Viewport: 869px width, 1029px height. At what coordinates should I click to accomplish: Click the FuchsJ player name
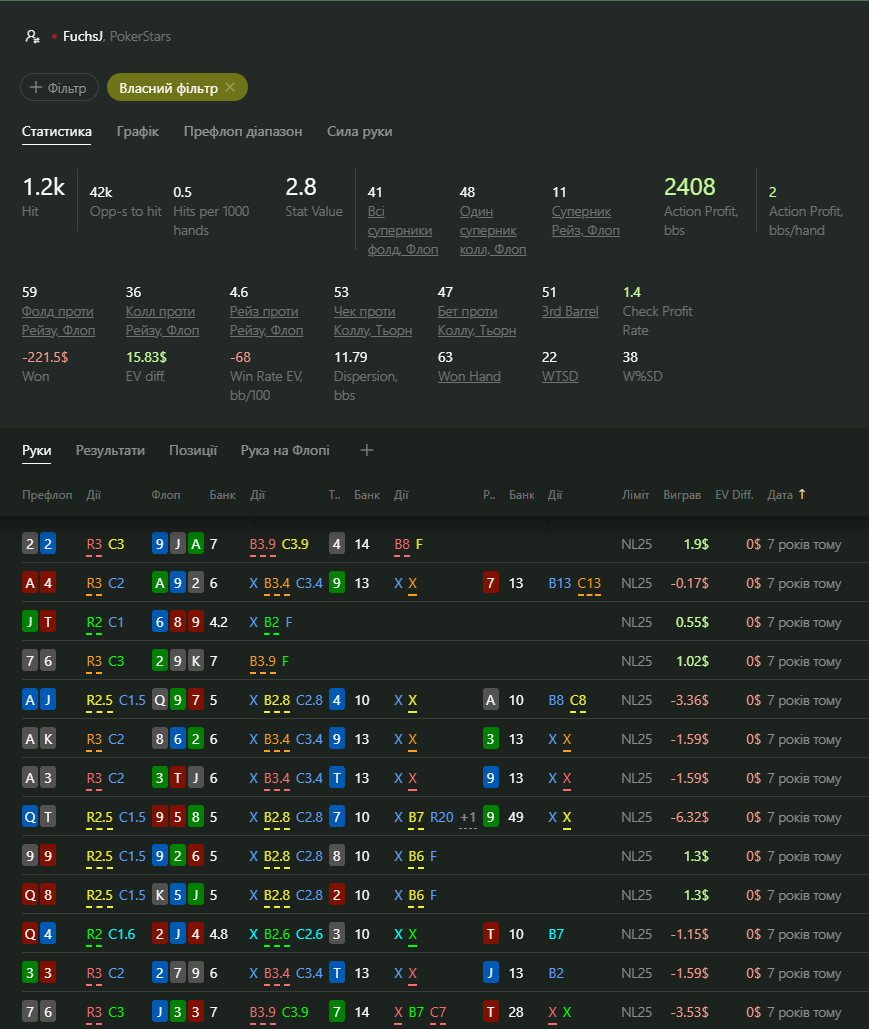pos(83,37)
